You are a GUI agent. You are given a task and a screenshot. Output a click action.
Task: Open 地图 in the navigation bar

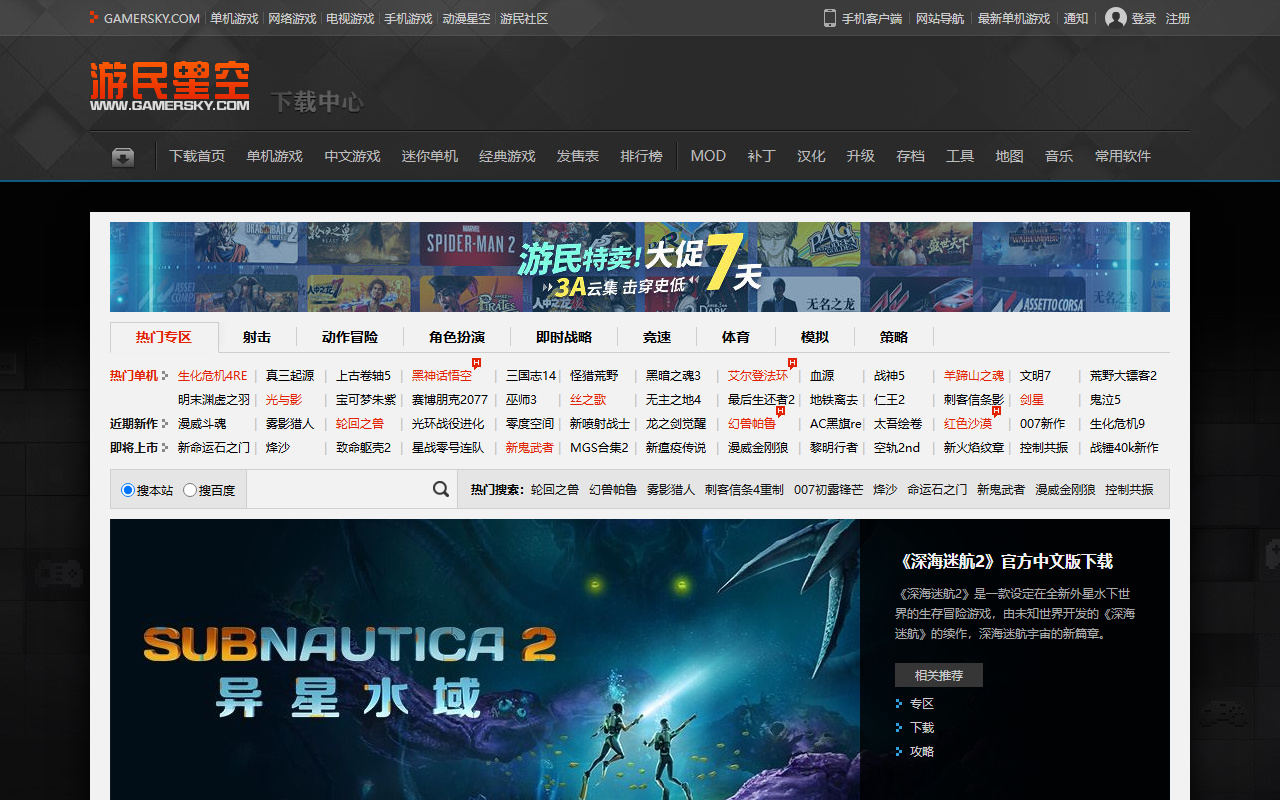(1009, 156)
